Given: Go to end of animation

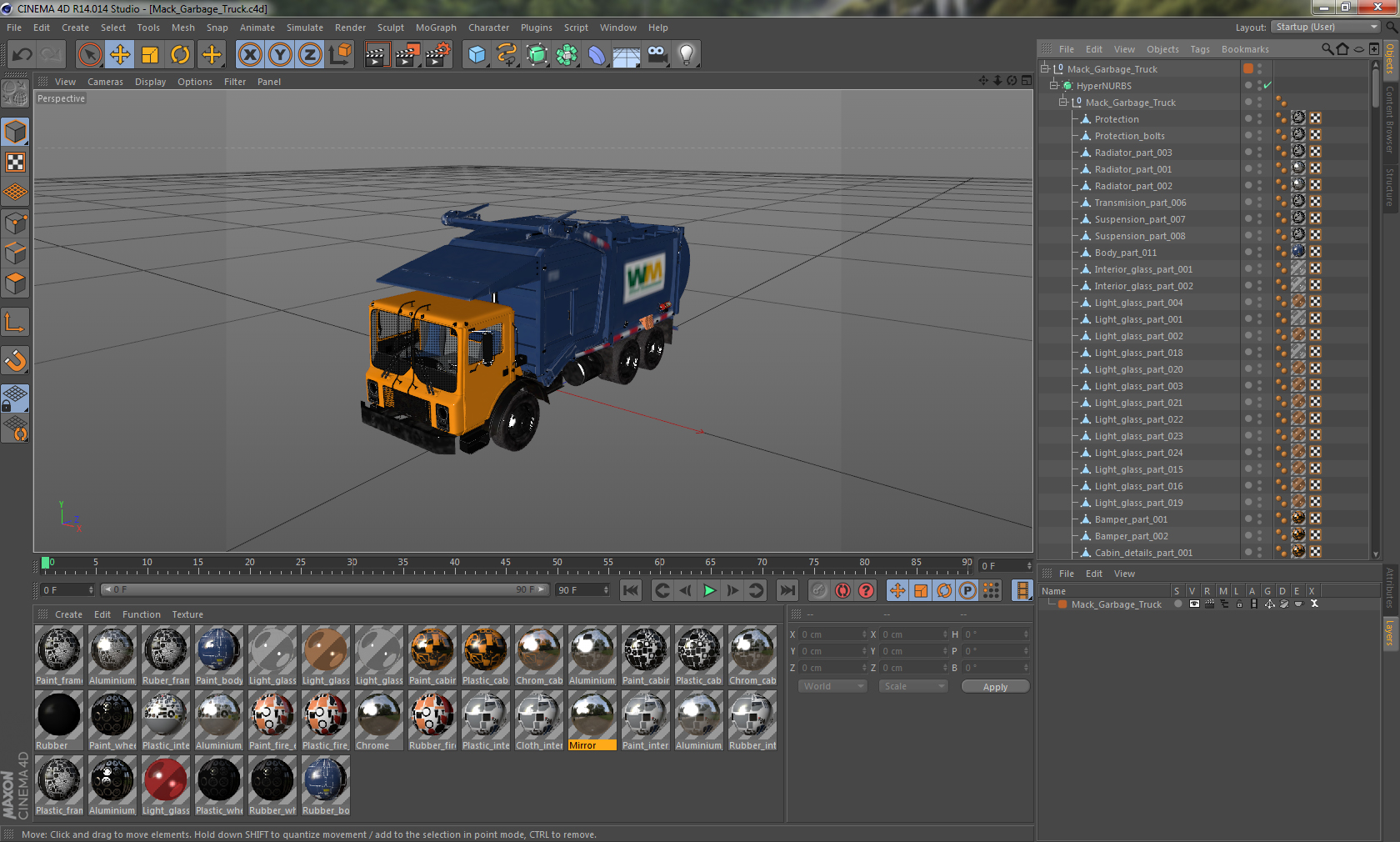Looking at the screenshot, I should click(x=787, y=590).
